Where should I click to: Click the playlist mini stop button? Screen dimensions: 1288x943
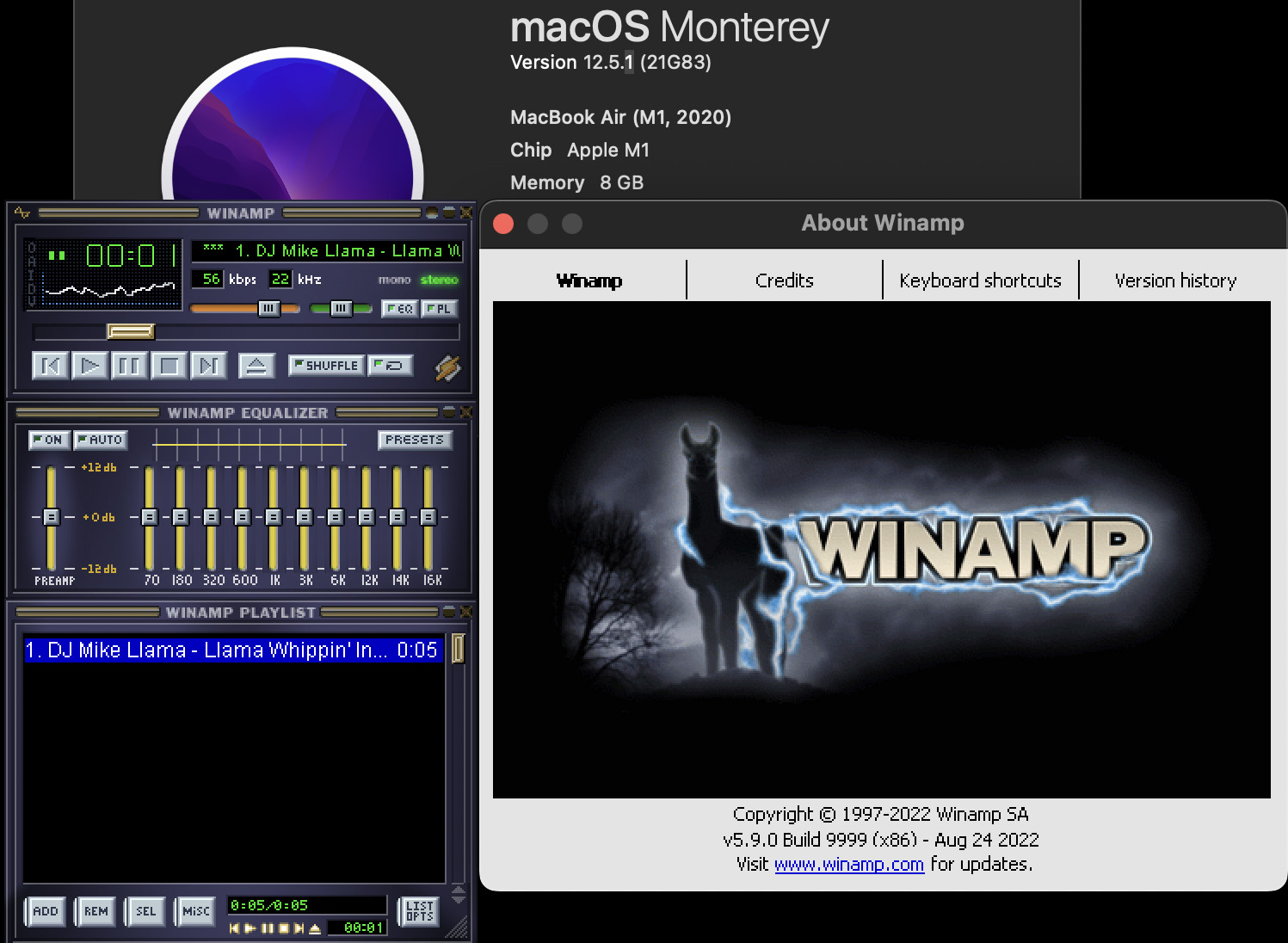(283, 928)
